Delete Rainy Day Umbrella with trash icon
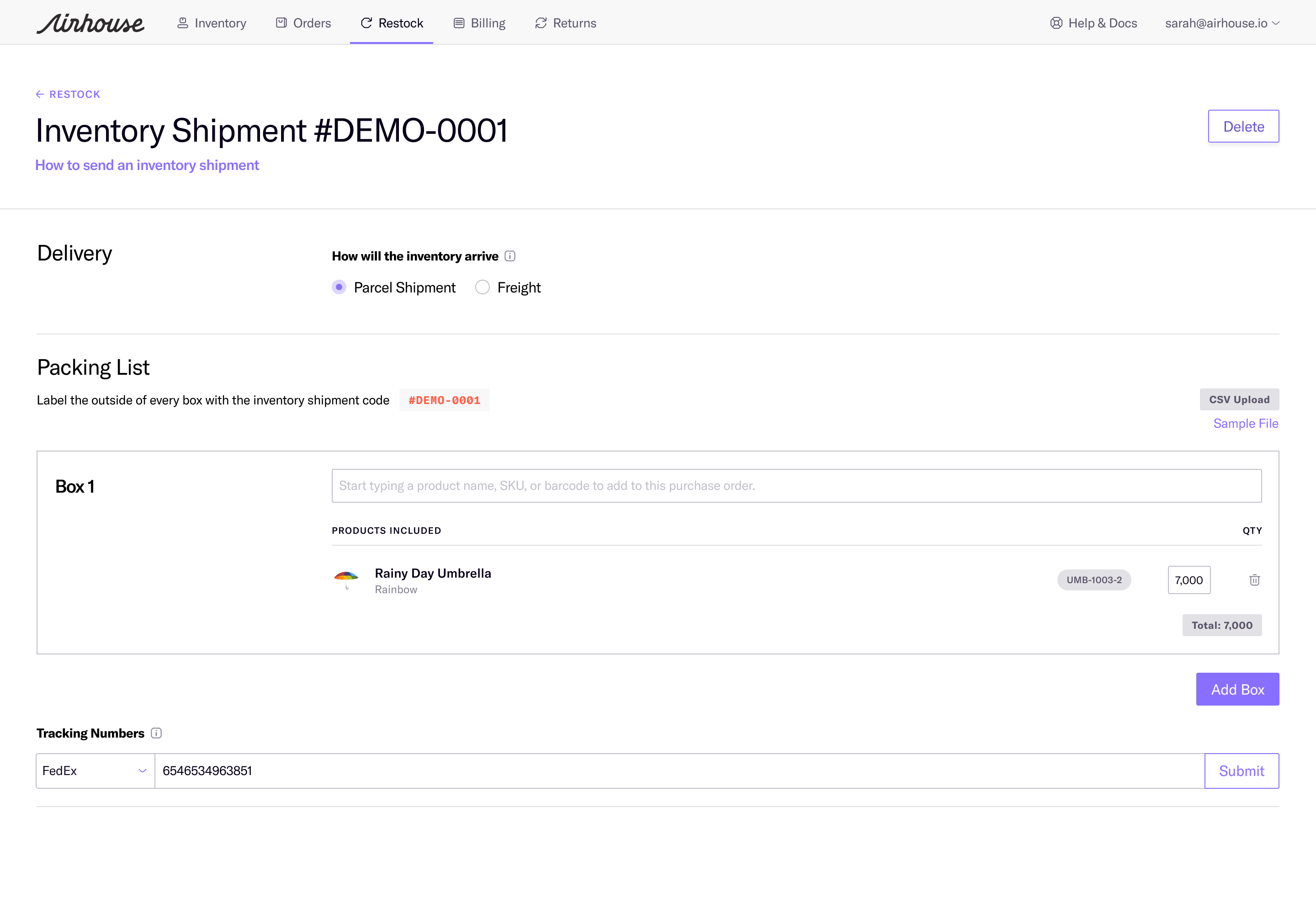This screenshot has height=914, width=1316. [1254, 580]
